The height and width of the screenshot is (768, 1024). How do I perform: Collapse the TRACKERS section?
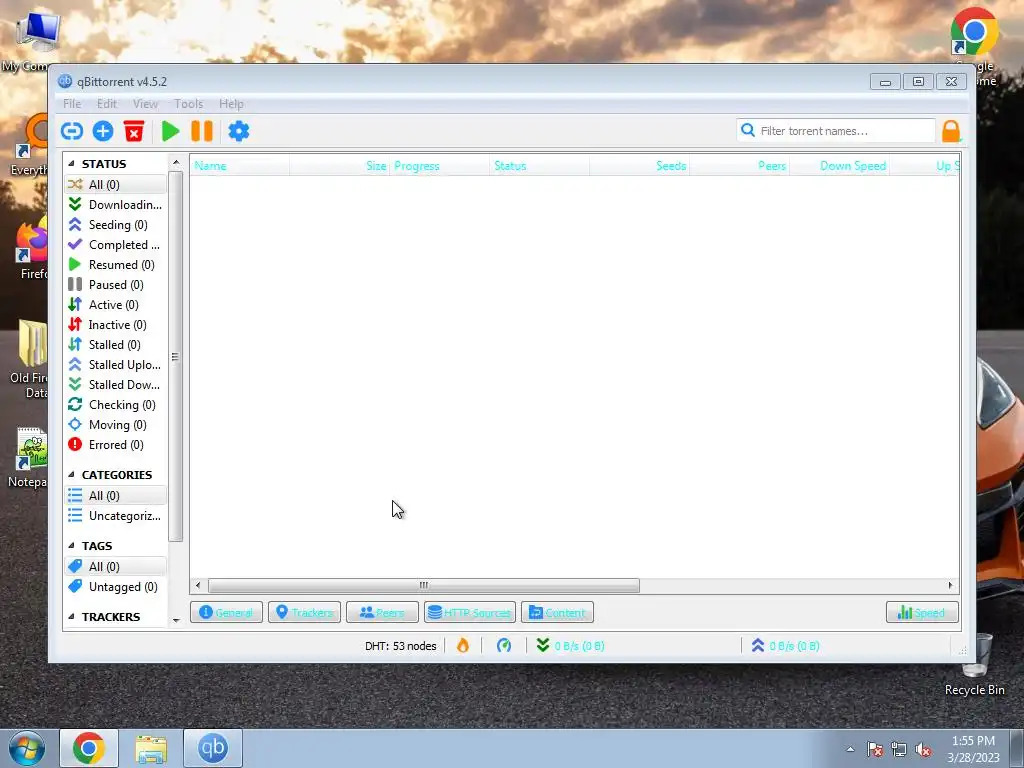tap(71, 616)
